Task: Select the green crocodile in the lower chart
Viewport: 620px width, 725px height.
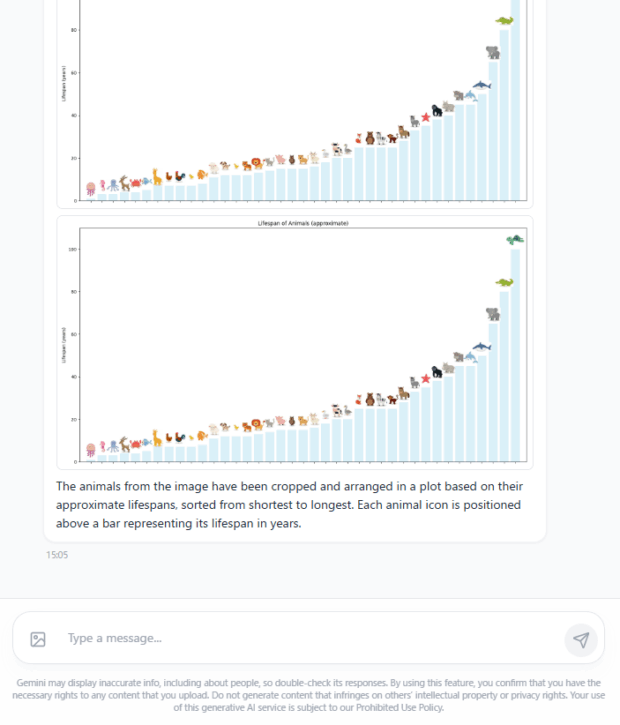Action: [x=504, y=284]
